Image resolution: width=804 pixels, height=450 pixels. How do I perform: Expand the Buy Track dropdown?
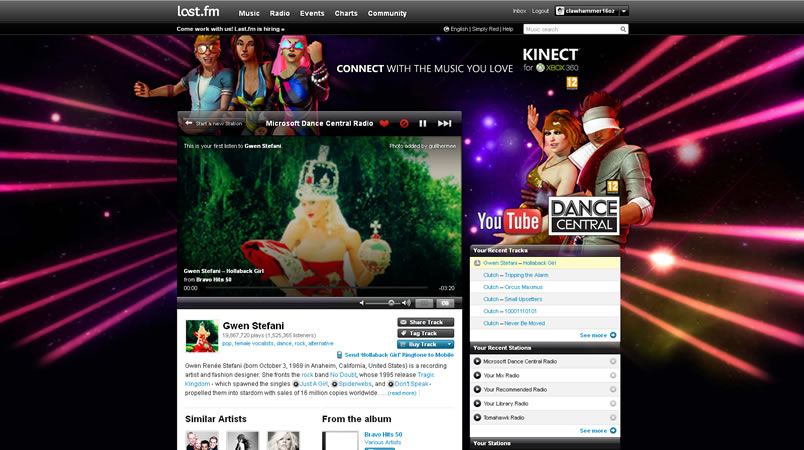tap(450, 344)
